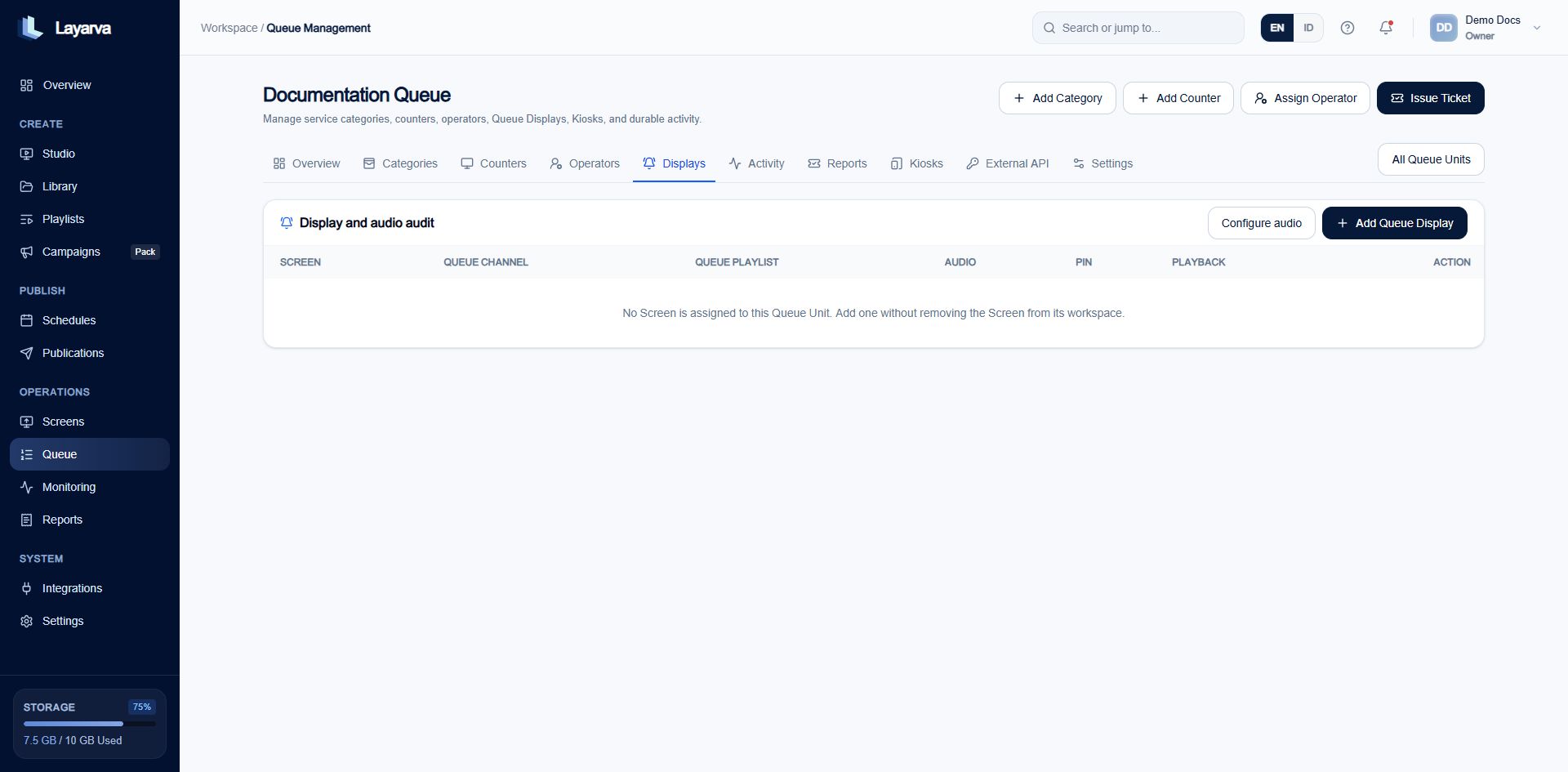1568x772 pixels.
Task: Click the Add Queue Display button
Action: click(x=1395, y=223)
